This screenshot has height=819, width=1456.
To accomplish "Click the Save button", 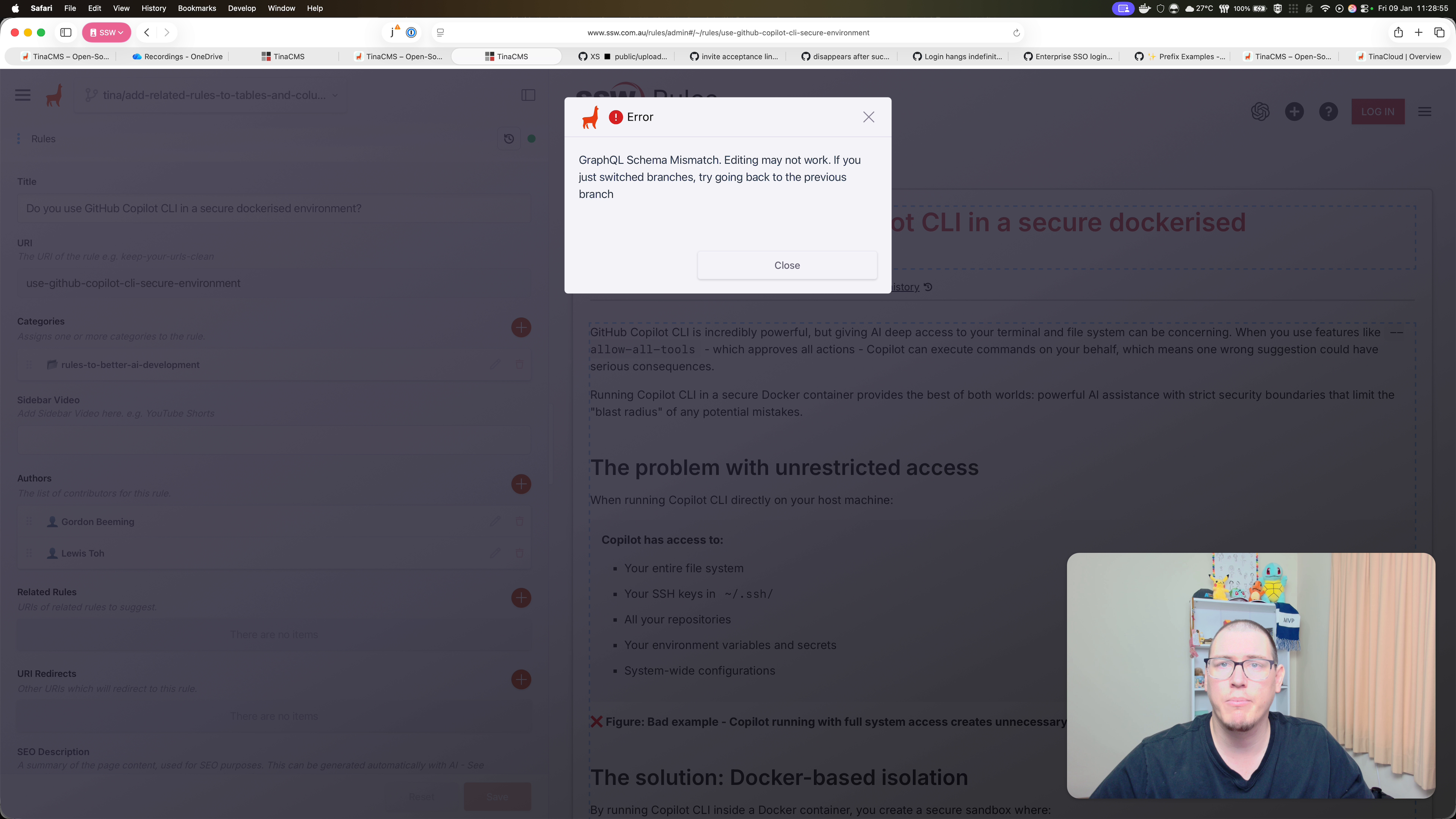I will click(497, 796).
